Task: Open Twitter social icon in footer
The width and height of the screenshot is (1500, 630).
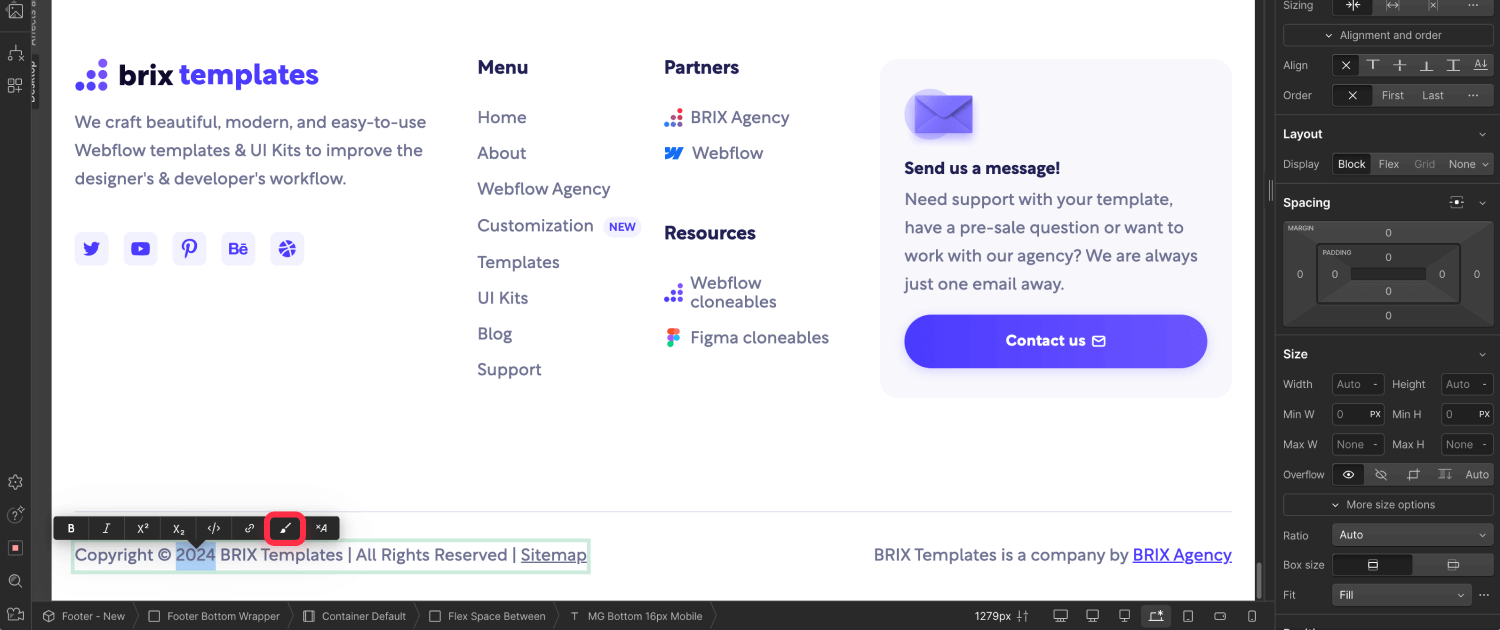Action: 91,249
